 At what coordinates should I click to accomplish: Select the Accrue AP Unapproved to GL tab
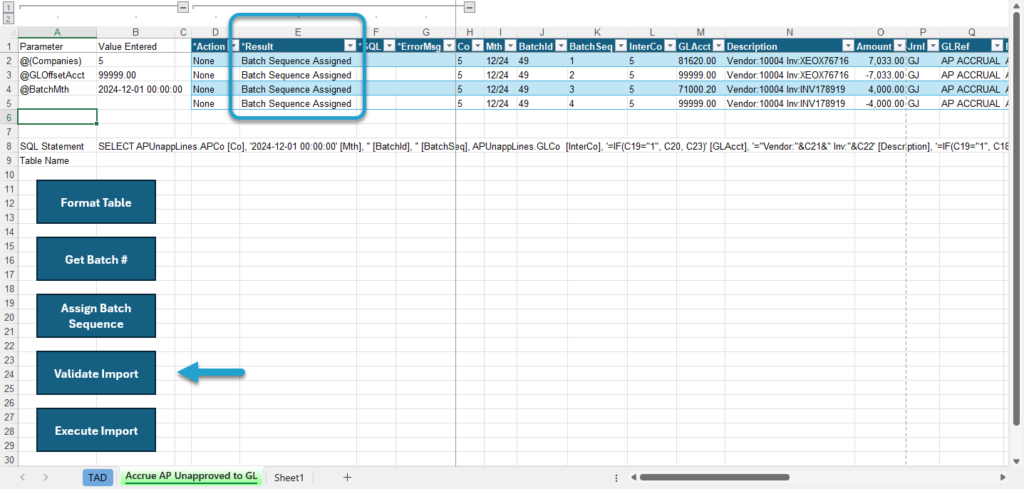tap(191, 477)
